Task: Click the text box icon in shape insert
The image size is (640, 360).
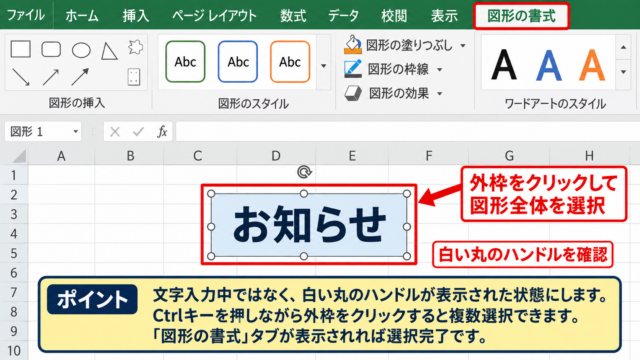Action: pos(134,76)
